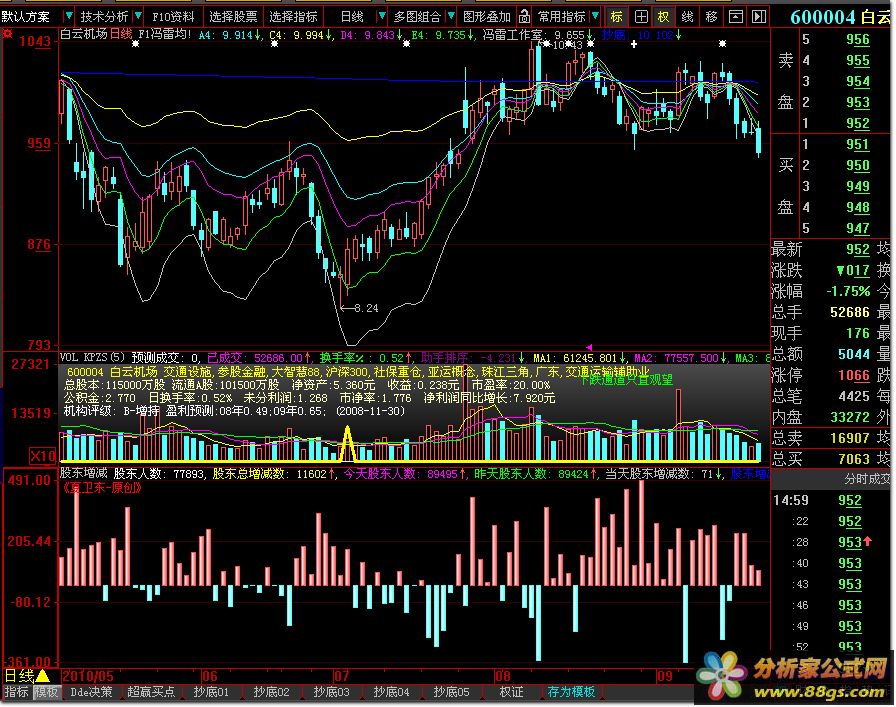Open the 常用指标 menu

(x=562, y=17)
